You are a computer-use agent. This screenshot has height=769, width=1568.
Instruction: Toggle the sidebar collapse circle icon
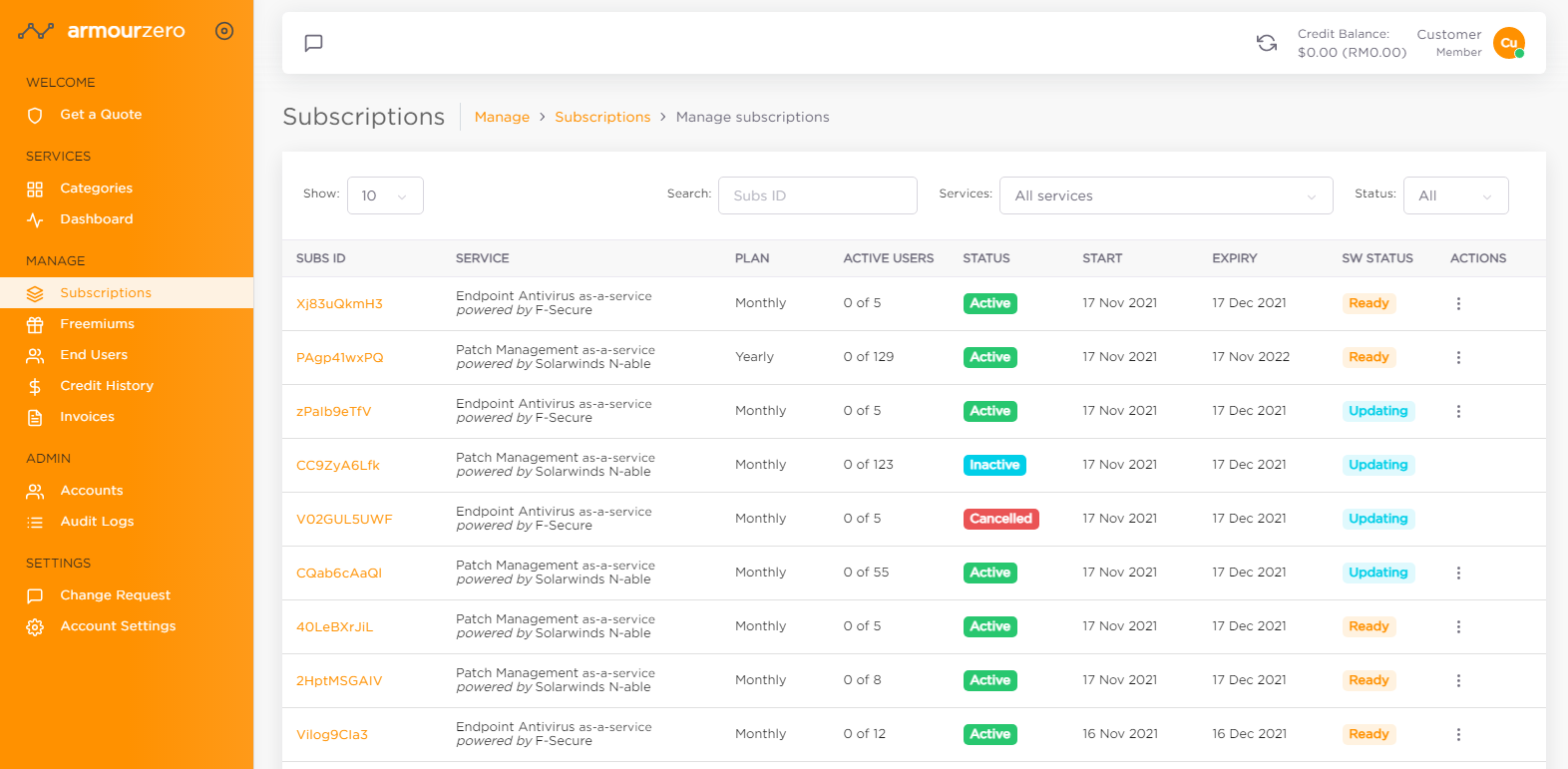click(x=224, y=31)
